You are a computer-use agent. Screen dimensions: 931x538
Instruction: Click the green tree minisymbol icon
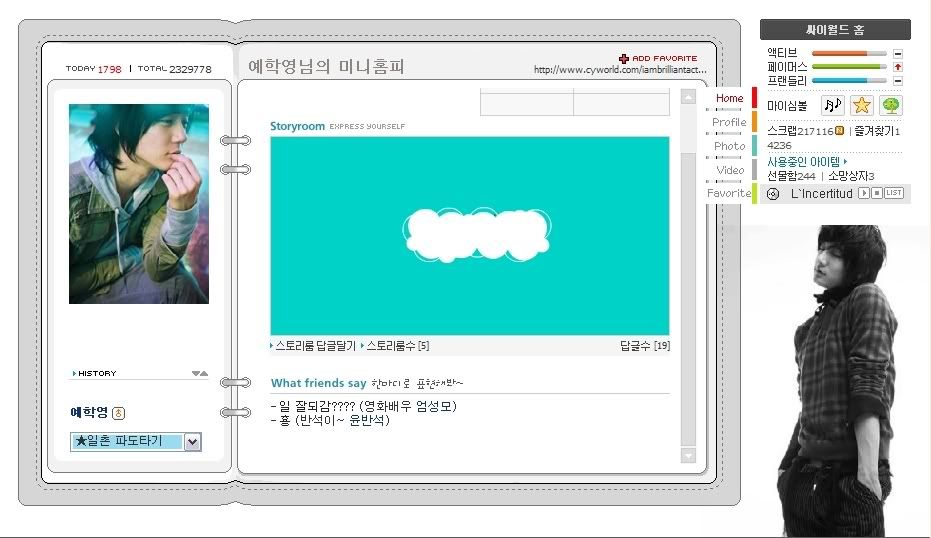(x=890, y=105)
